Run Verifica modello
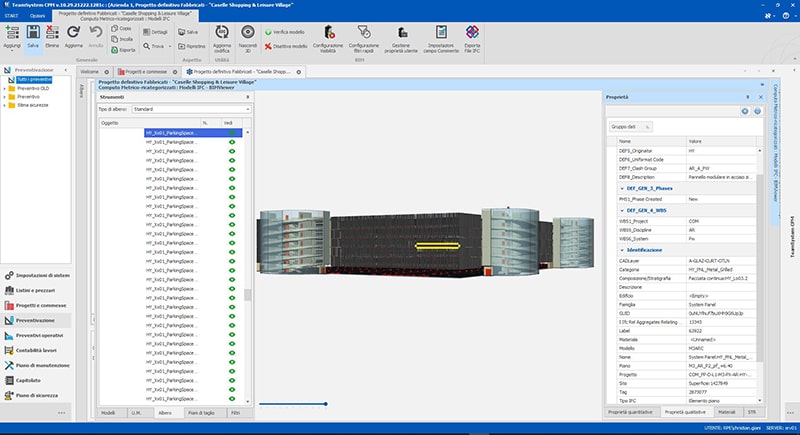800x435 pixels. pos(285,32)
